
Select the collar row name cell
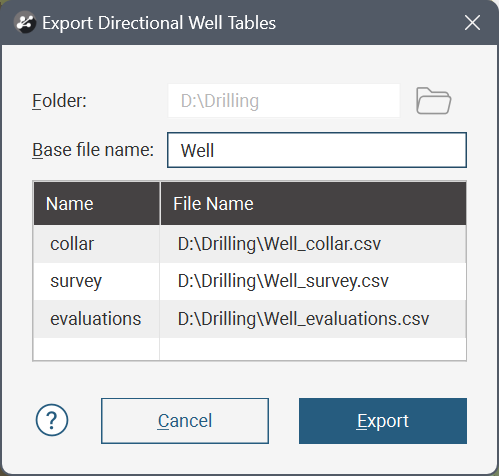[97, 244]
